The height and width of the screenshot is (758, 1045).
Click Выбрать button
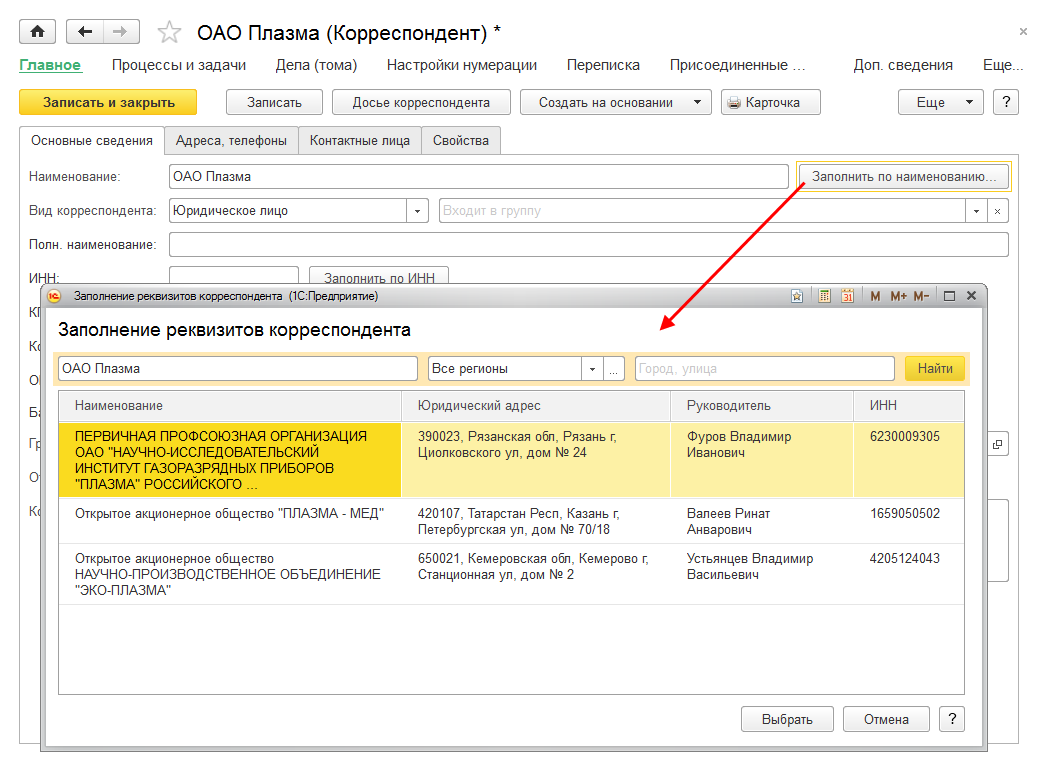tap(787, 719)
